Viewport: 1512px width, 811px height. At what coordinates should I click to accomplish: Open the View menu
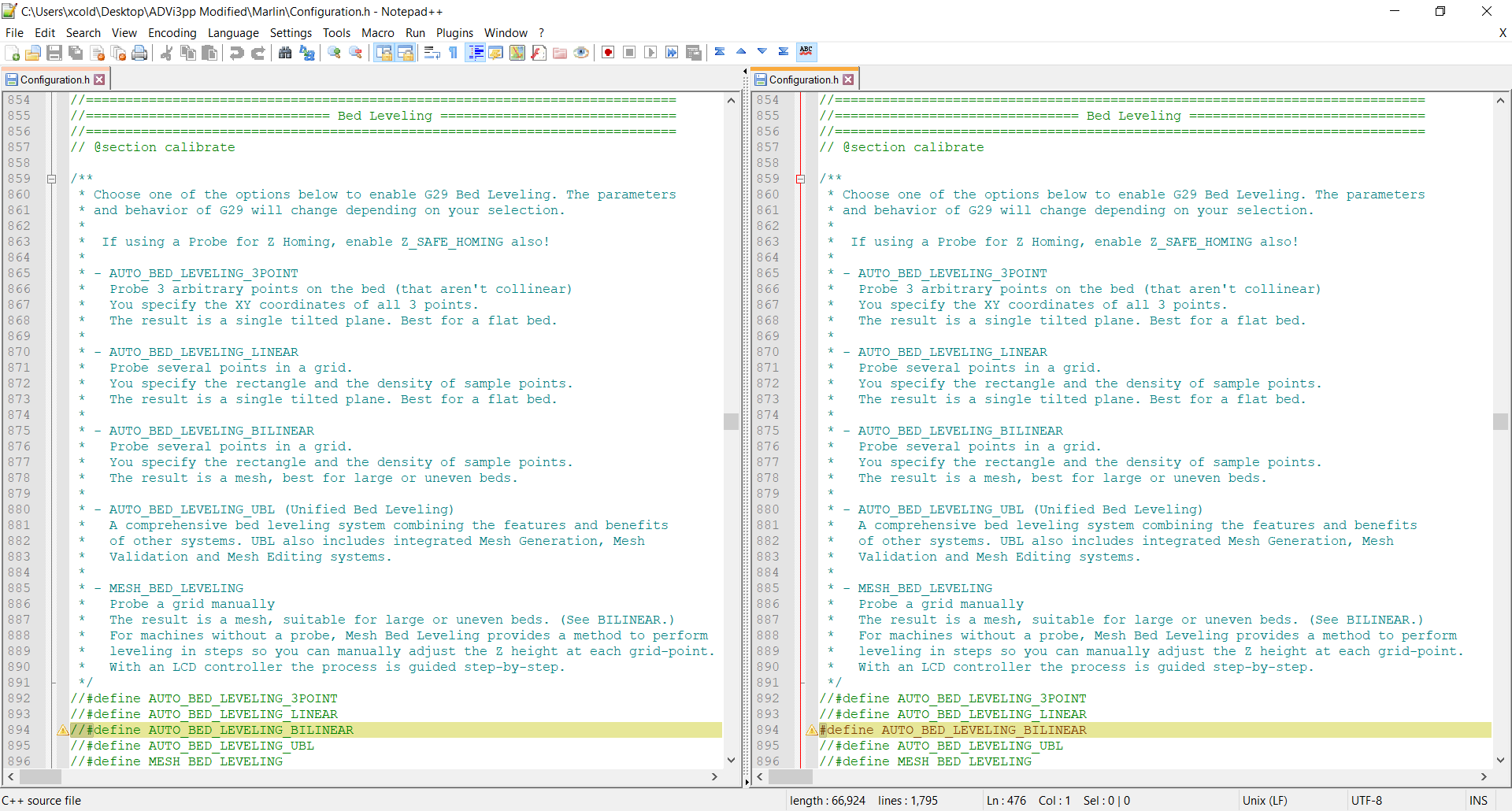124,33
